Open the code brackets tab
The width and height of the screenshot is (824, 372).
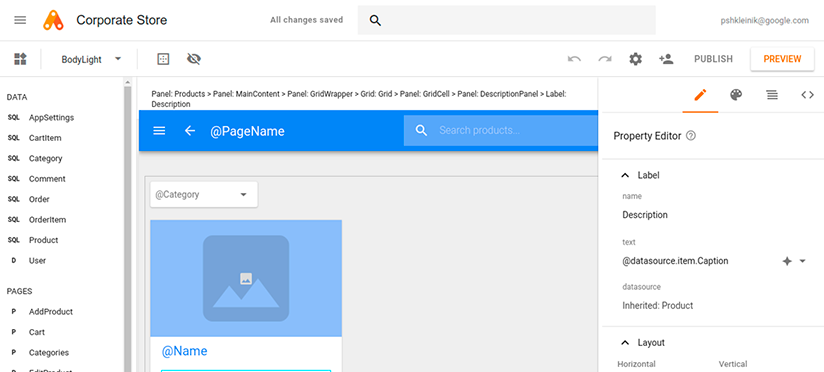coord(807,95)
